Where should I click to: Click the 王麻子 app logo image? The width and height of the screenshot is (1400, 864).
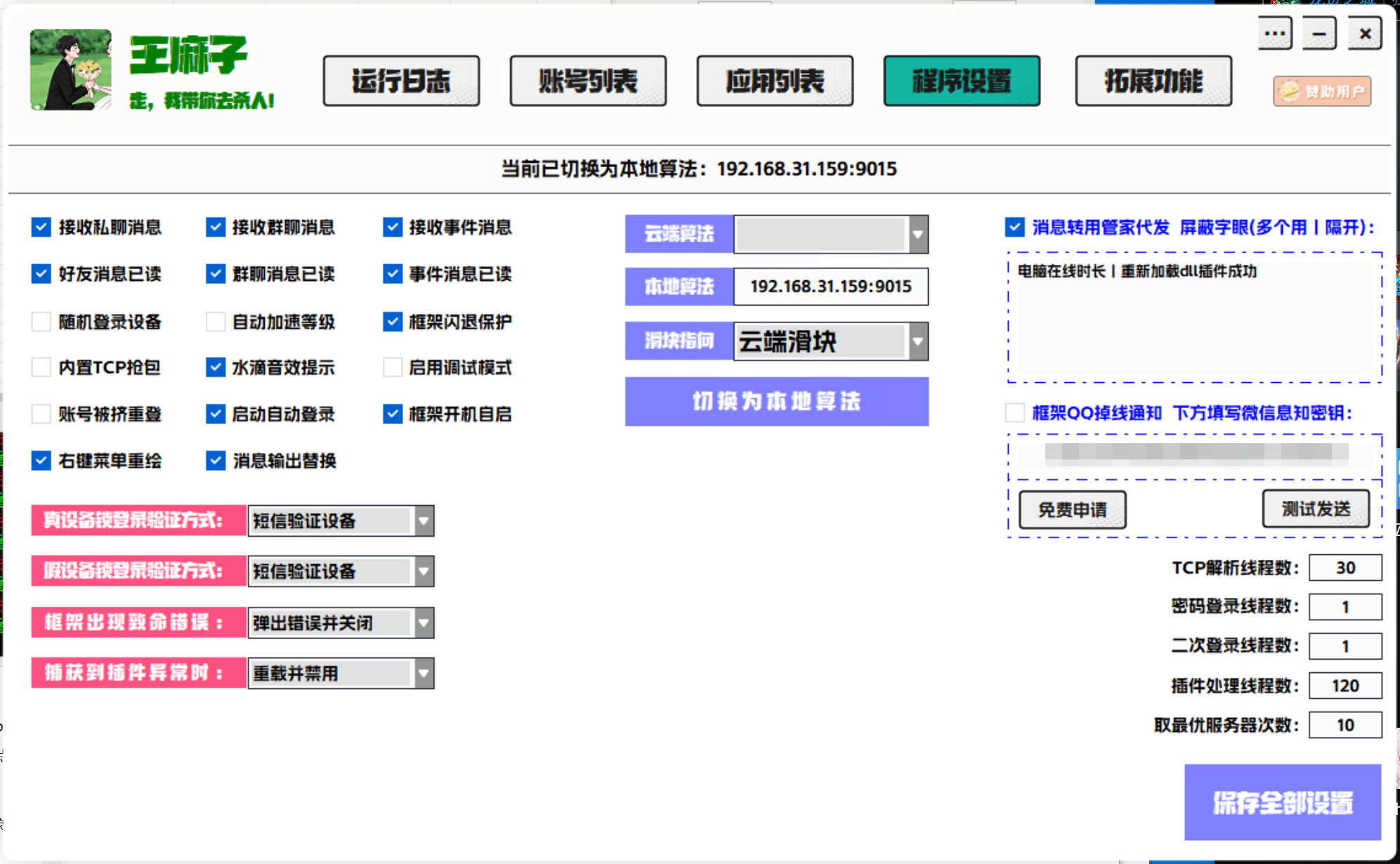pos(71,68)
